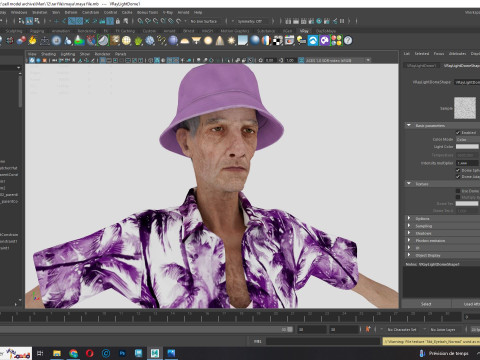Viewport: 480px width, 360px height.
Task: Click the Select button in Attribute Editor
Action: [x=426, y=304]
